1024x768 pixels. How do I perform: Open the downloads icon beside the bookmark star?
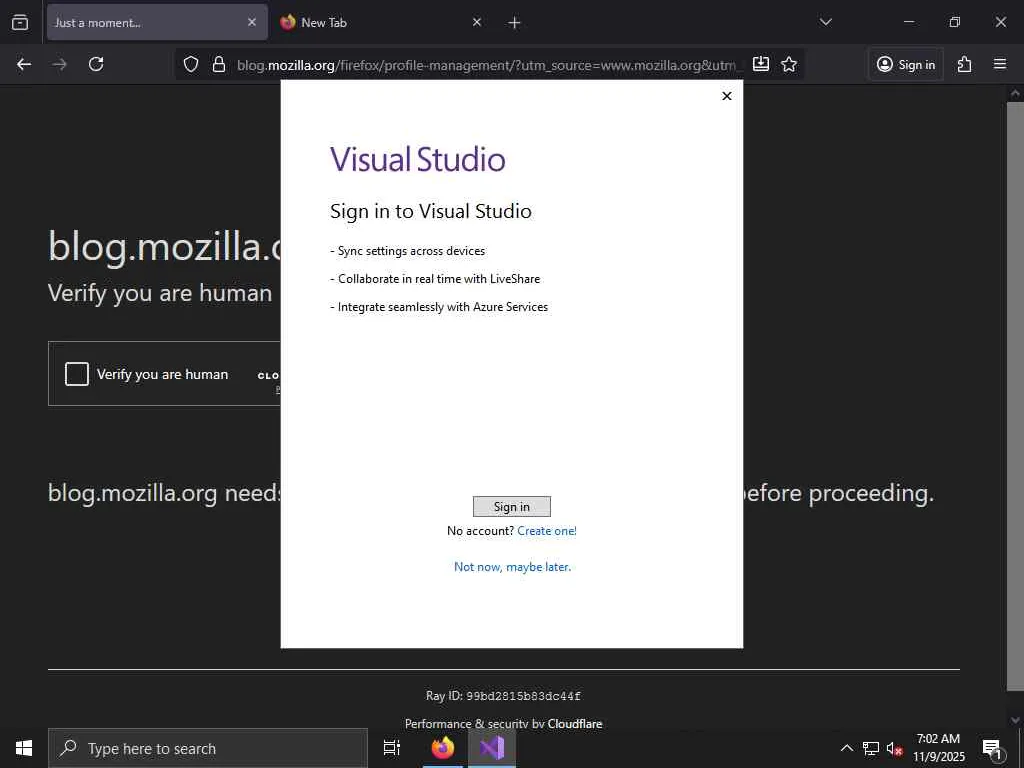761,64
